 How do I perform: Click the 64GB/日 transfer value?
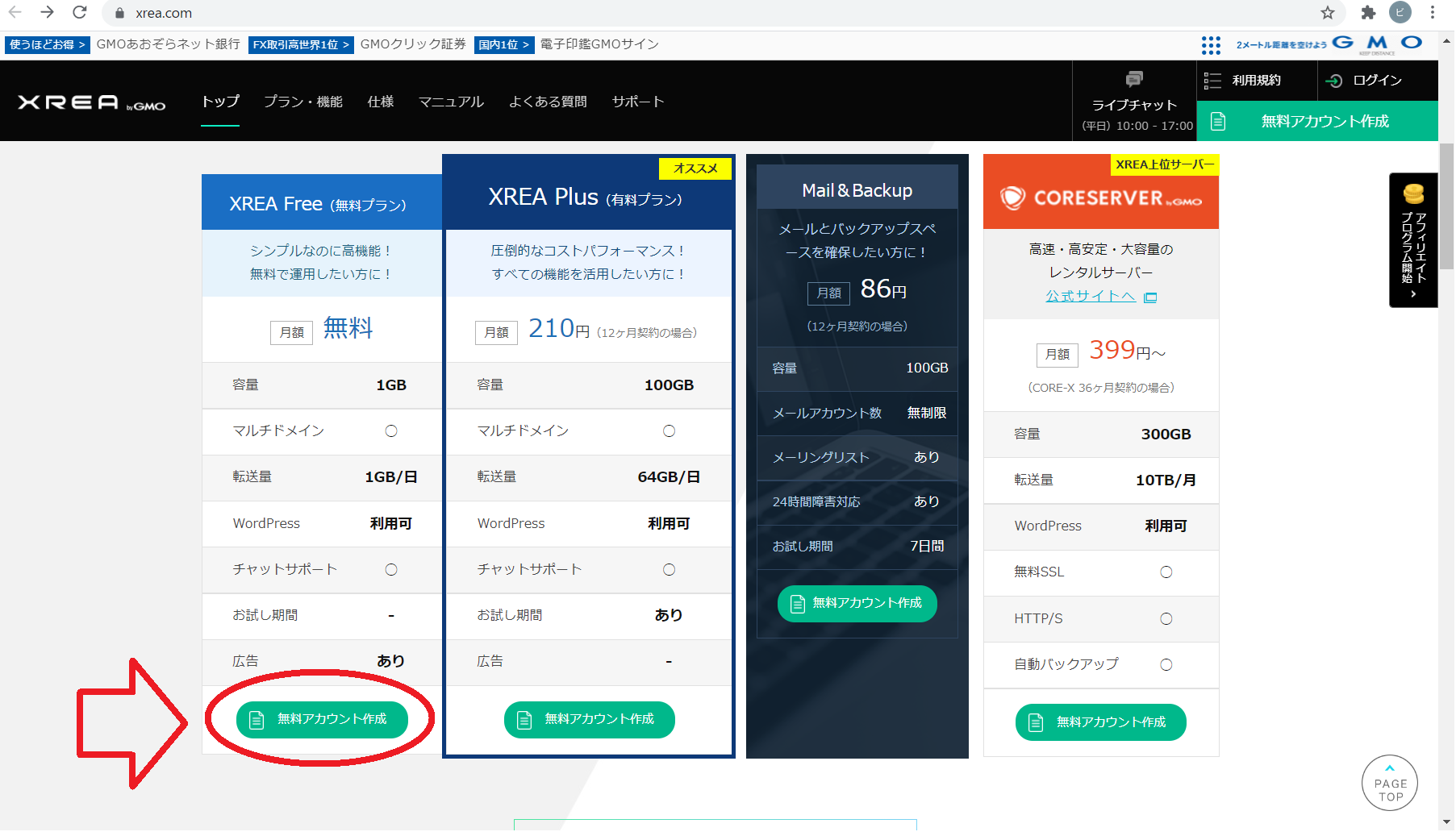669,476
